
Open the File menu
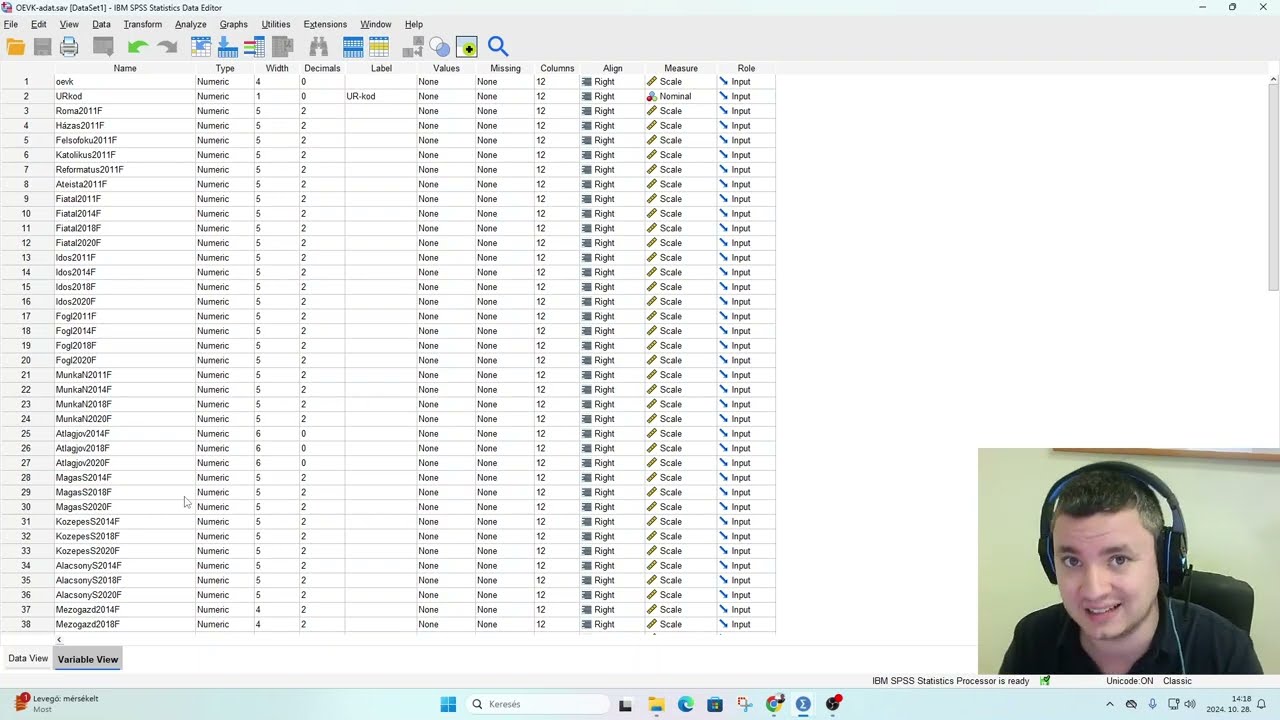[x=10, y=24]
